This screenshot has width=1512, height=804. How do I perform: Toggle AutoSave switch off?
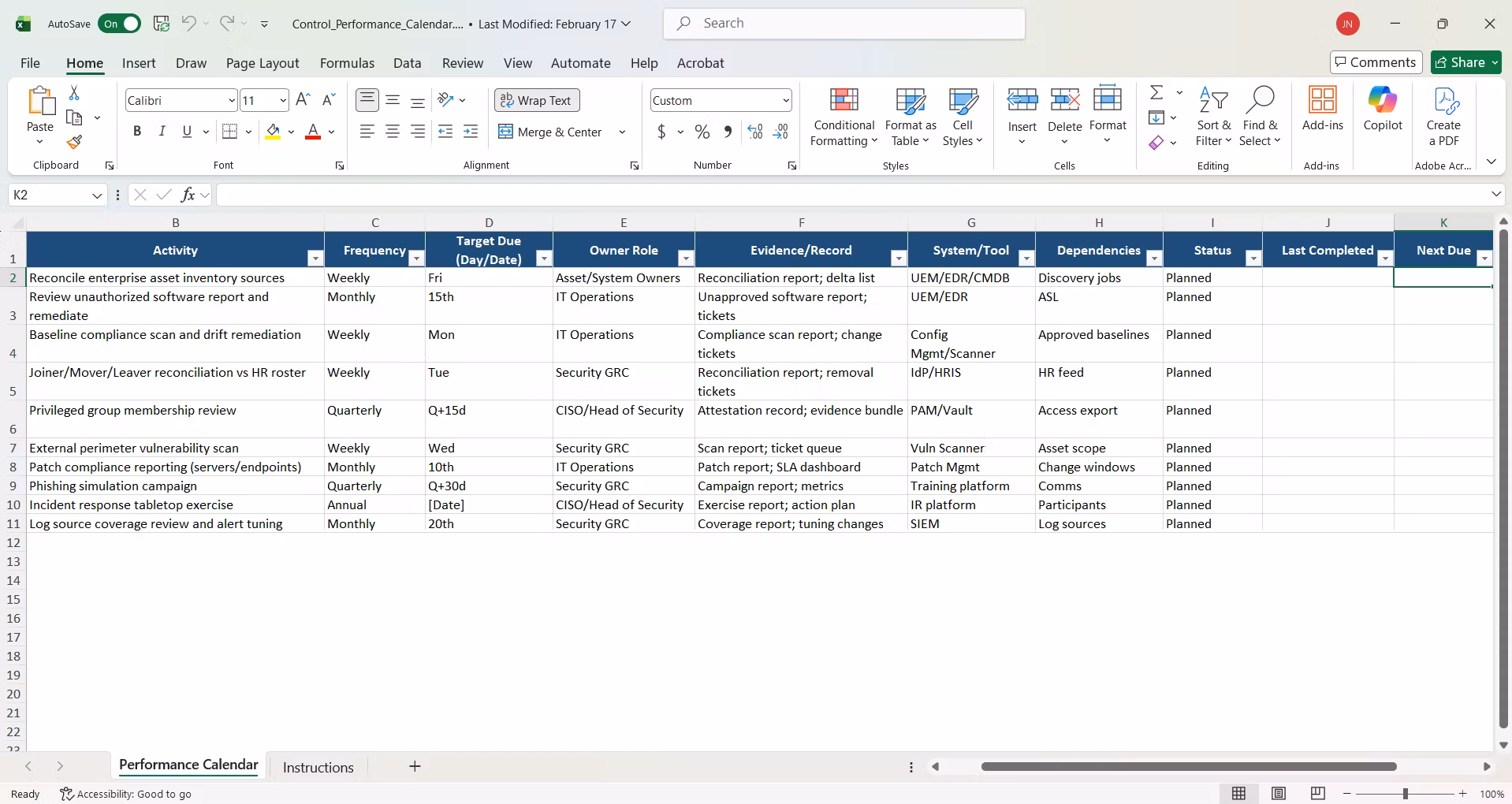pyautogui.click(x=119, y=24)
